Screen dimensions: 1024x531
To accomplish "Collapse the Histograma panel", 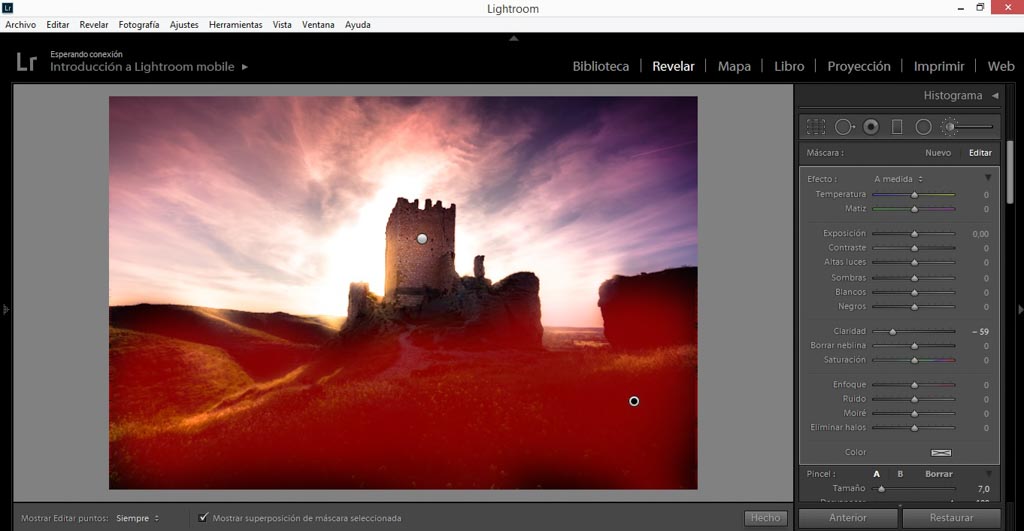I will pyautogui.click(x=995, y=96).
